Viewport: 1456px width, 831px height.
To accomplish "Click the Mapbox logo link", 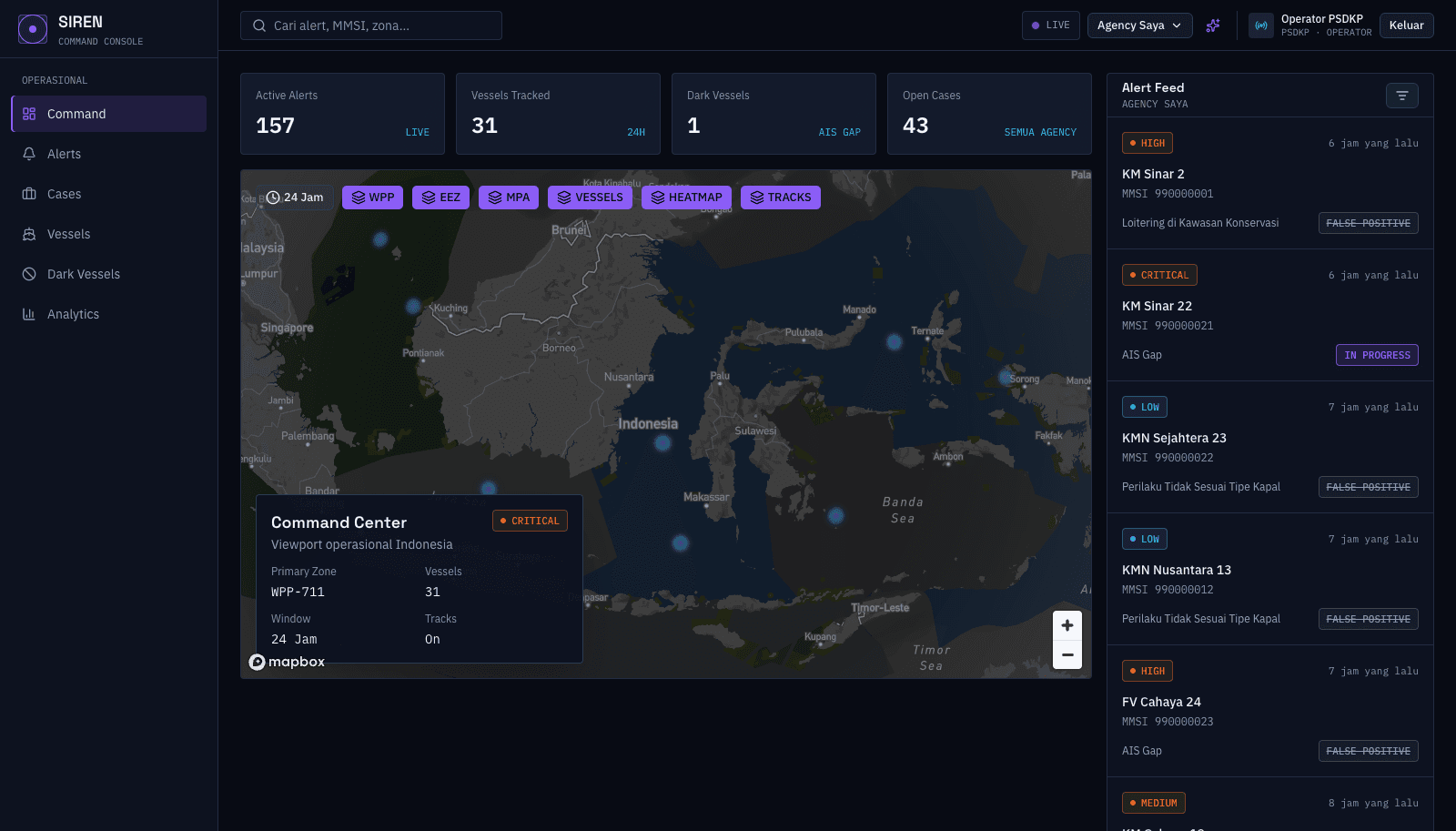I will [x=288, y=662].
